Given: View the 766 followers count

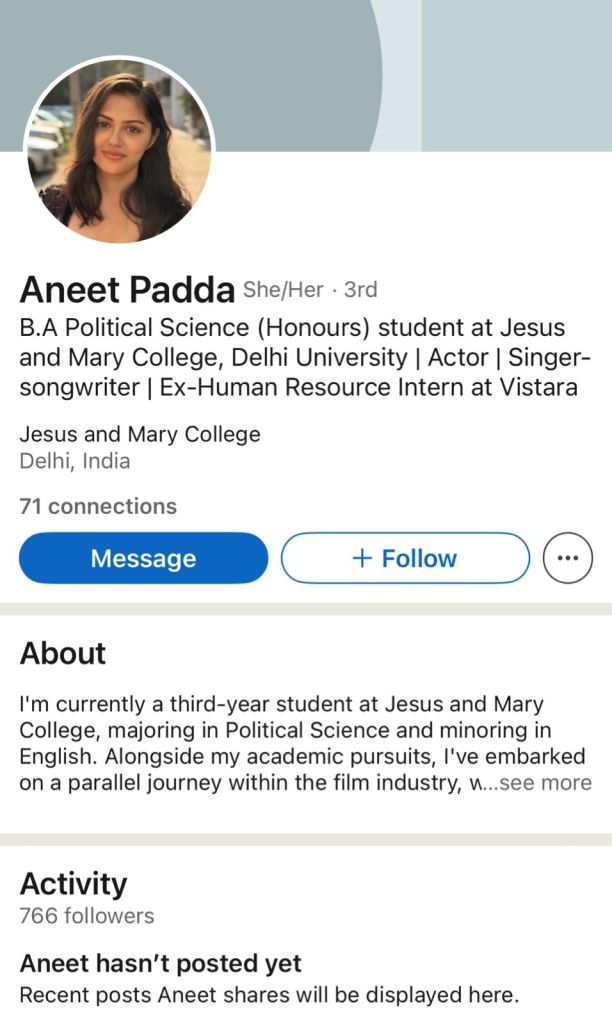Looking at the screenshot, I should click(87, 916).
